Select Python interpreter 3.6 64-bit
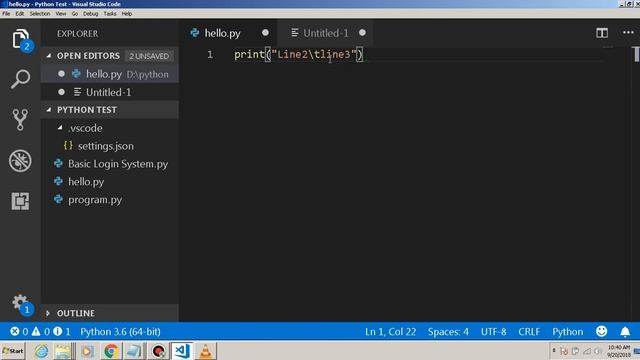This screenshot has width=640, height=360. point(120,331)
